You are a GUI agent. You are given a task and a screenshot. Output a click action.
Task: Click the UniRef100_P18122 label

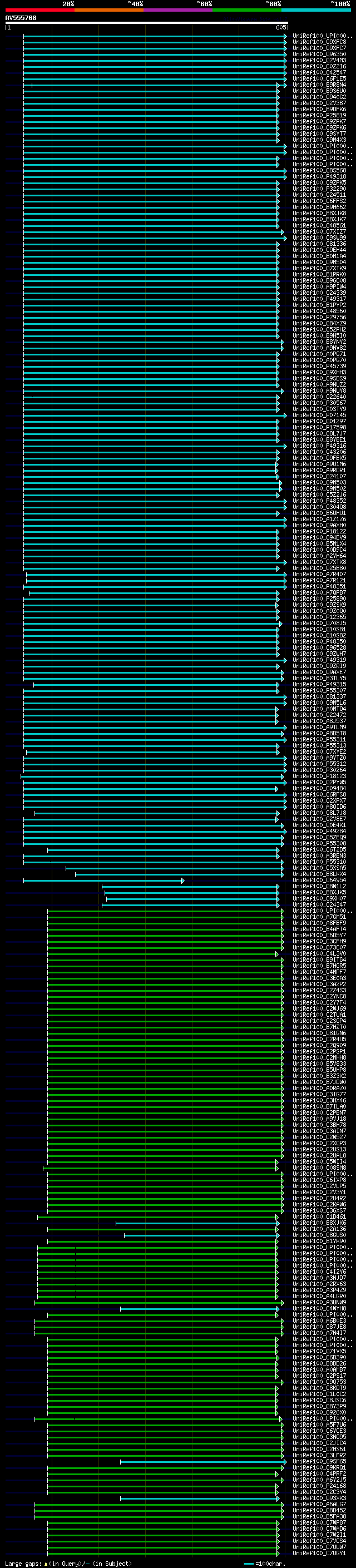point(319,531)
